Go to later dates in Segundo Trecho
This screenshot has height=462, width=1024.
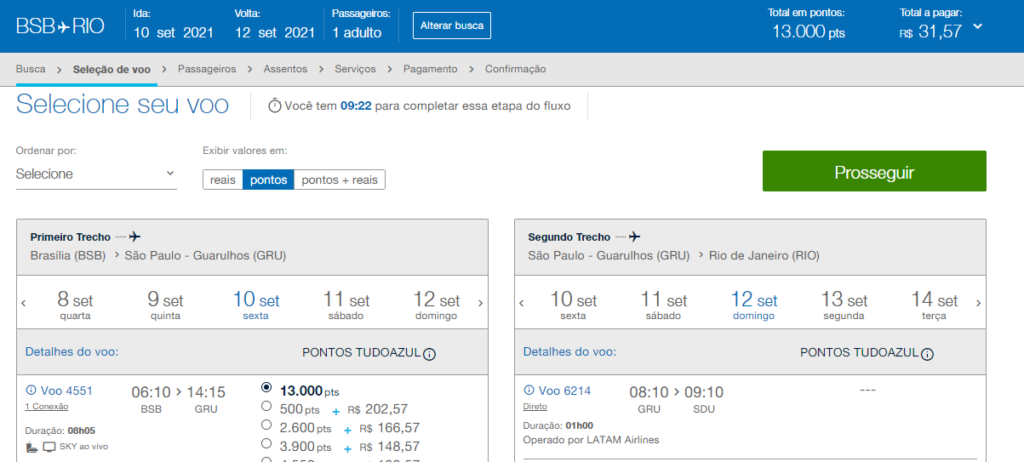pos(978,303)
